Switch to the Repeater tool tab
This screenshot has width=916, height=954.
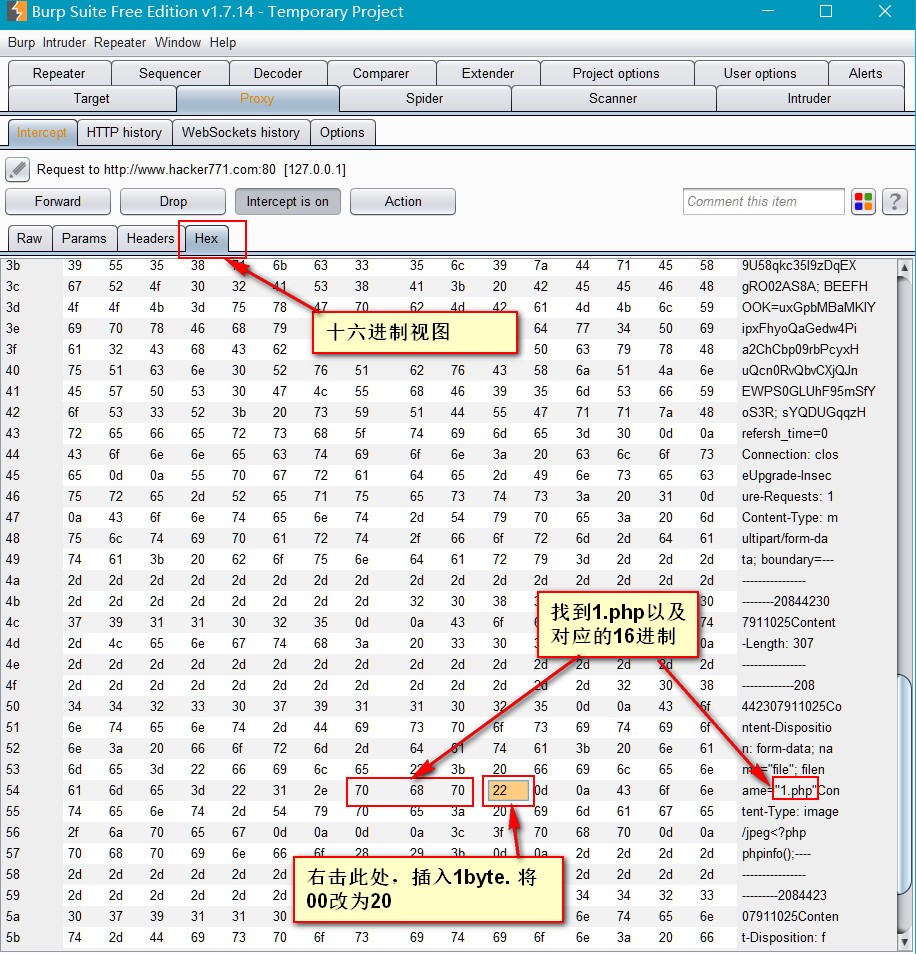(59, 74)
